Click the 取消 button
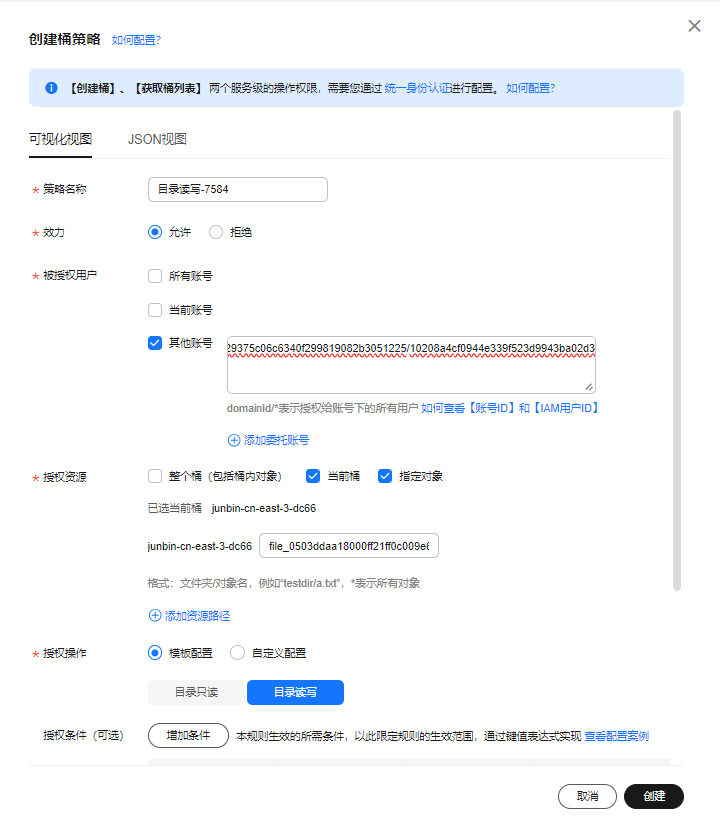The height and width of the screenshot is (838, 720). tap(587, 796)
